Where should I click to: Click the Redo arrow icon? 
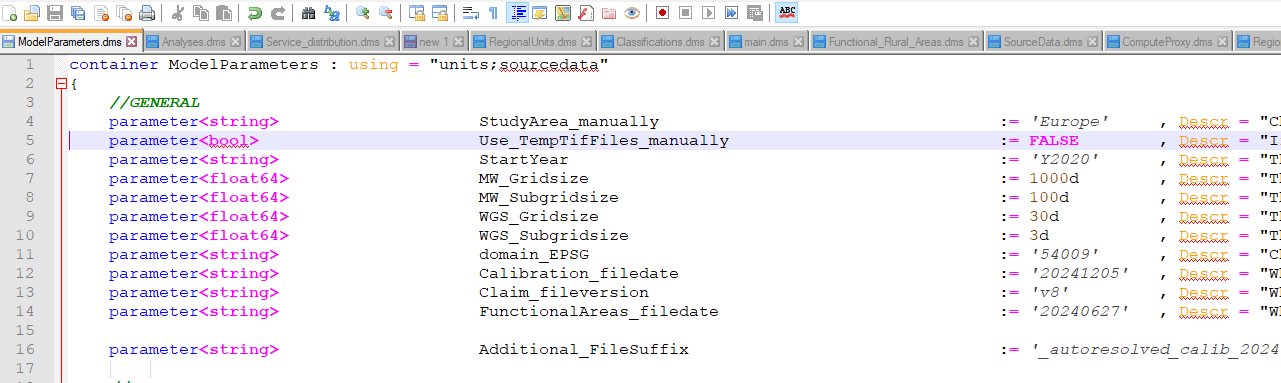click(x=278, y=13)
